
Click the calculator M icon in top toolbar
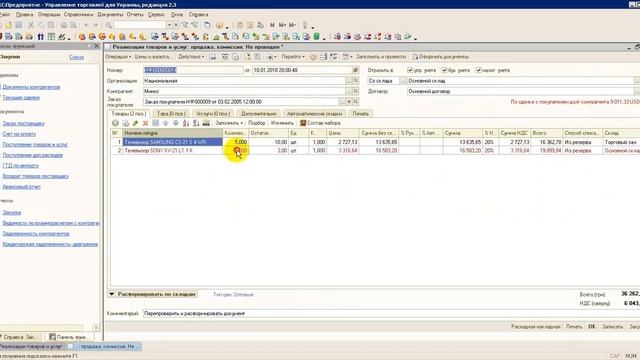point(272,25)
